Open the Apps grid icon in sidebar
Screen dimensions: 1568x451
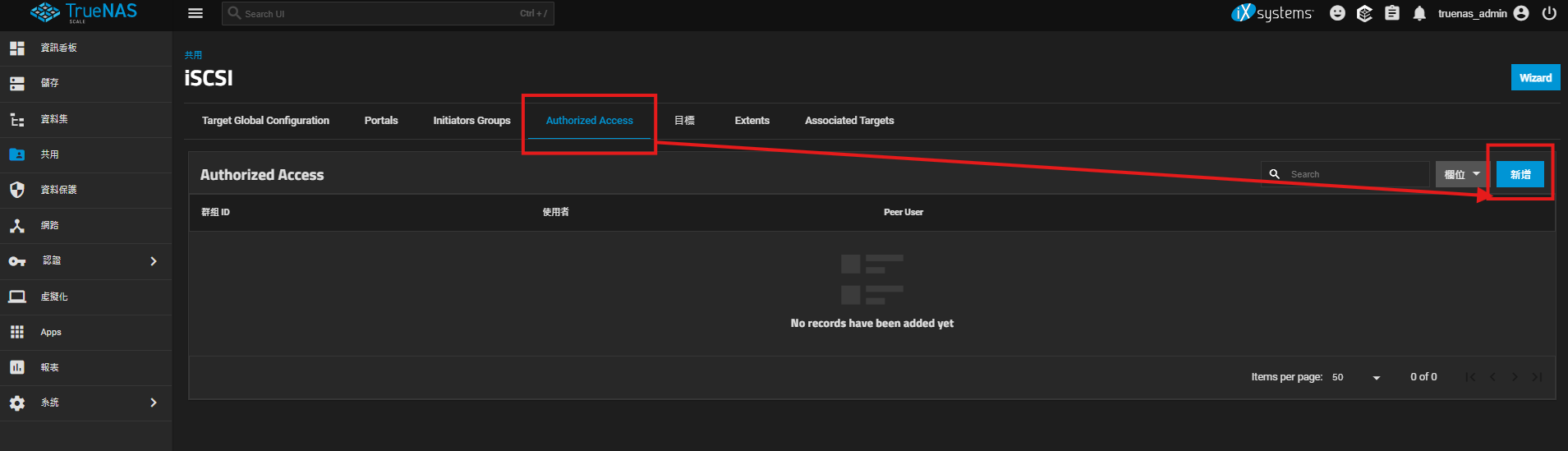(x=17, y=332)
